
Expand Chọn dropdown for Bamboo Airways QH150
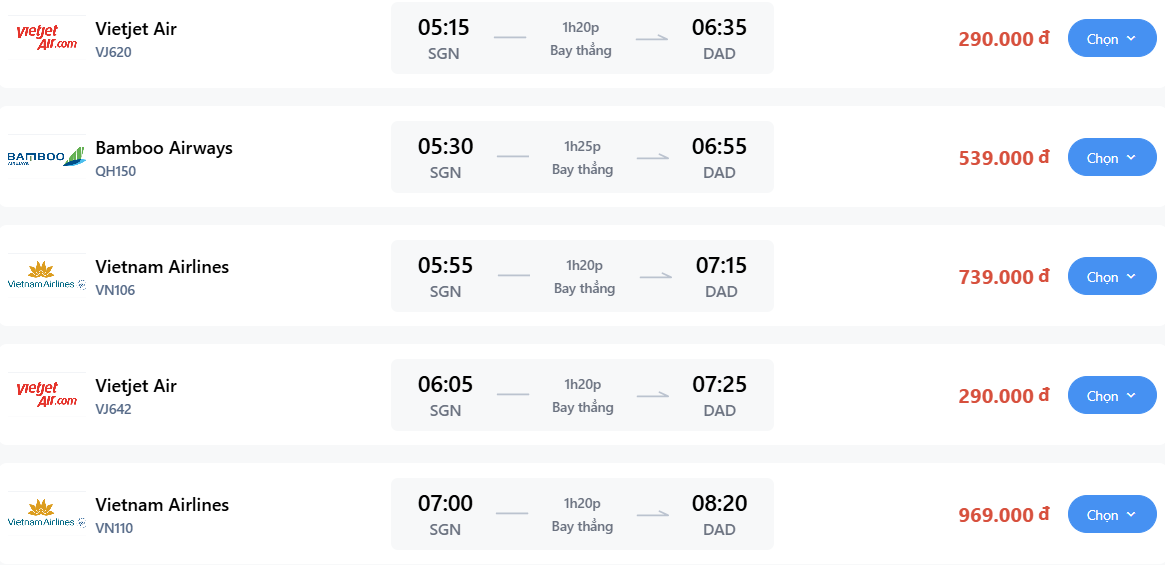[1112, 157]
